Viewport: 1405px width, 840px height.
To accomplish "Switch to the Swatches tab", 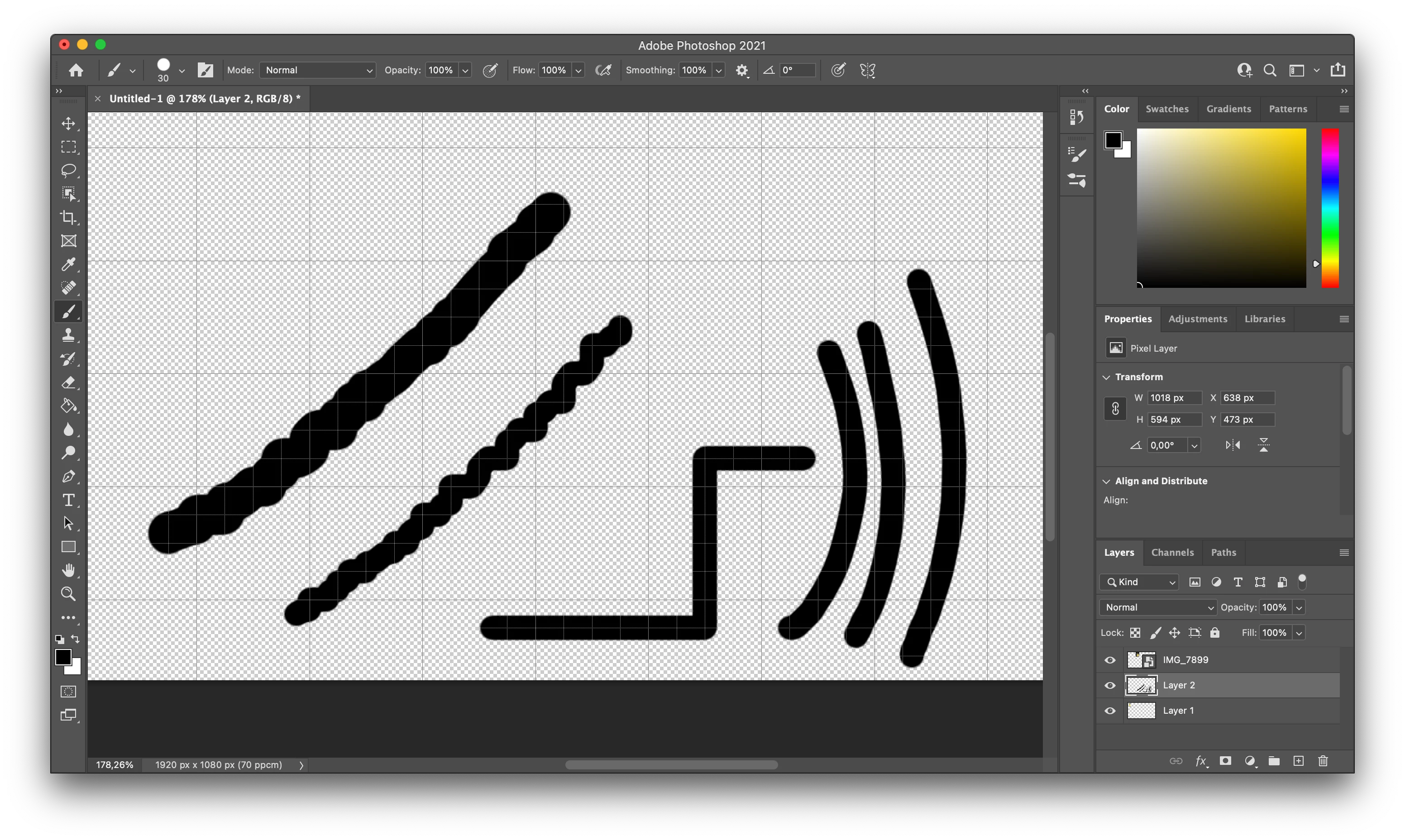I will [1166, 109].
